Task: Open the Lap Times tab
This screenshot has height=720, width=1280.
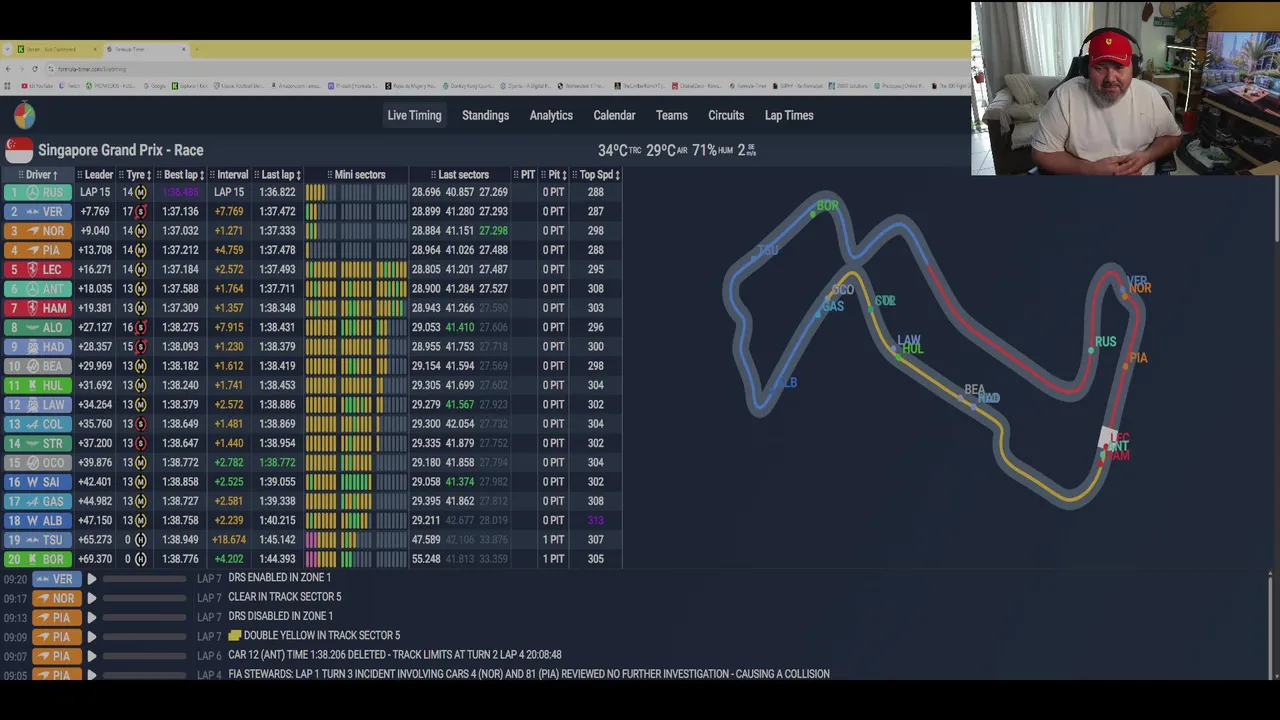Action: pos(789,115)
